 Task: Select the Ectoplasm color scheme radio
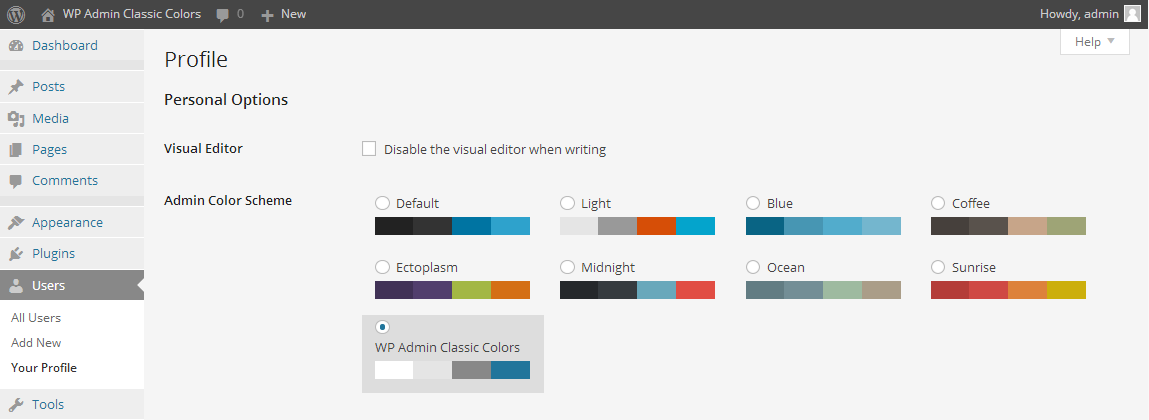click(382, 267)
